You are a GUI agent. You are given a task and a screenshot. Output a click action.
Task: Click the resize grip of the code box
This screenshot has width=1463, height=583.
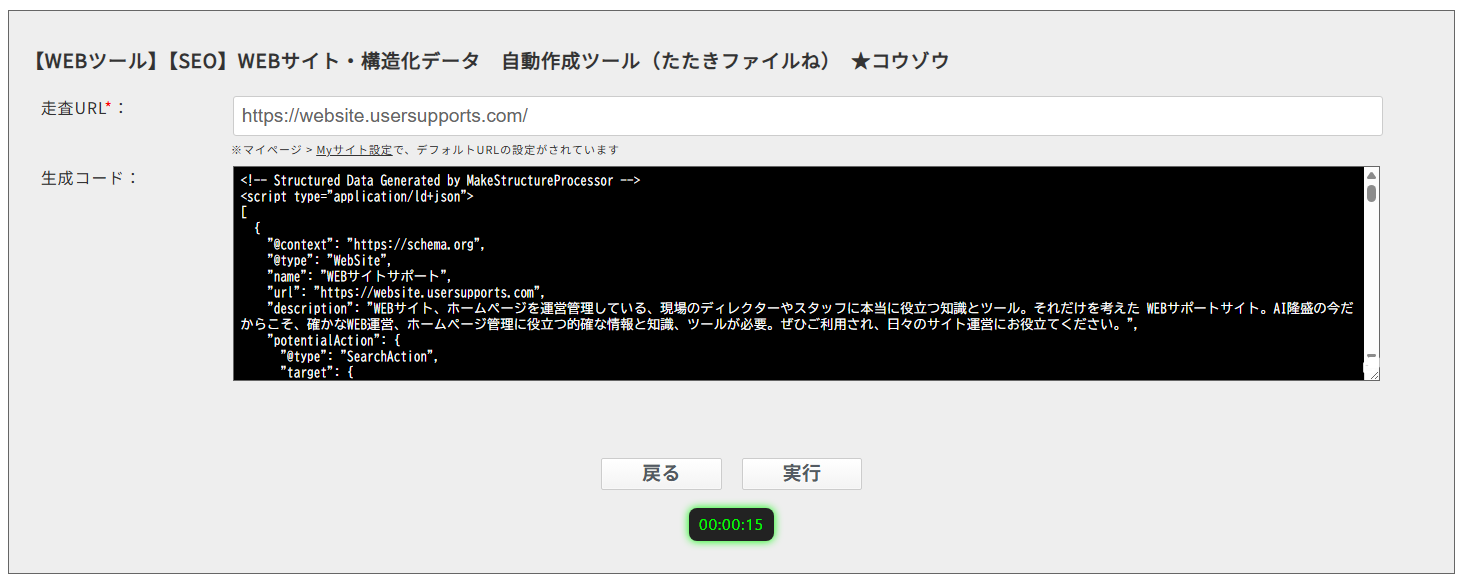click(1375, 376)
